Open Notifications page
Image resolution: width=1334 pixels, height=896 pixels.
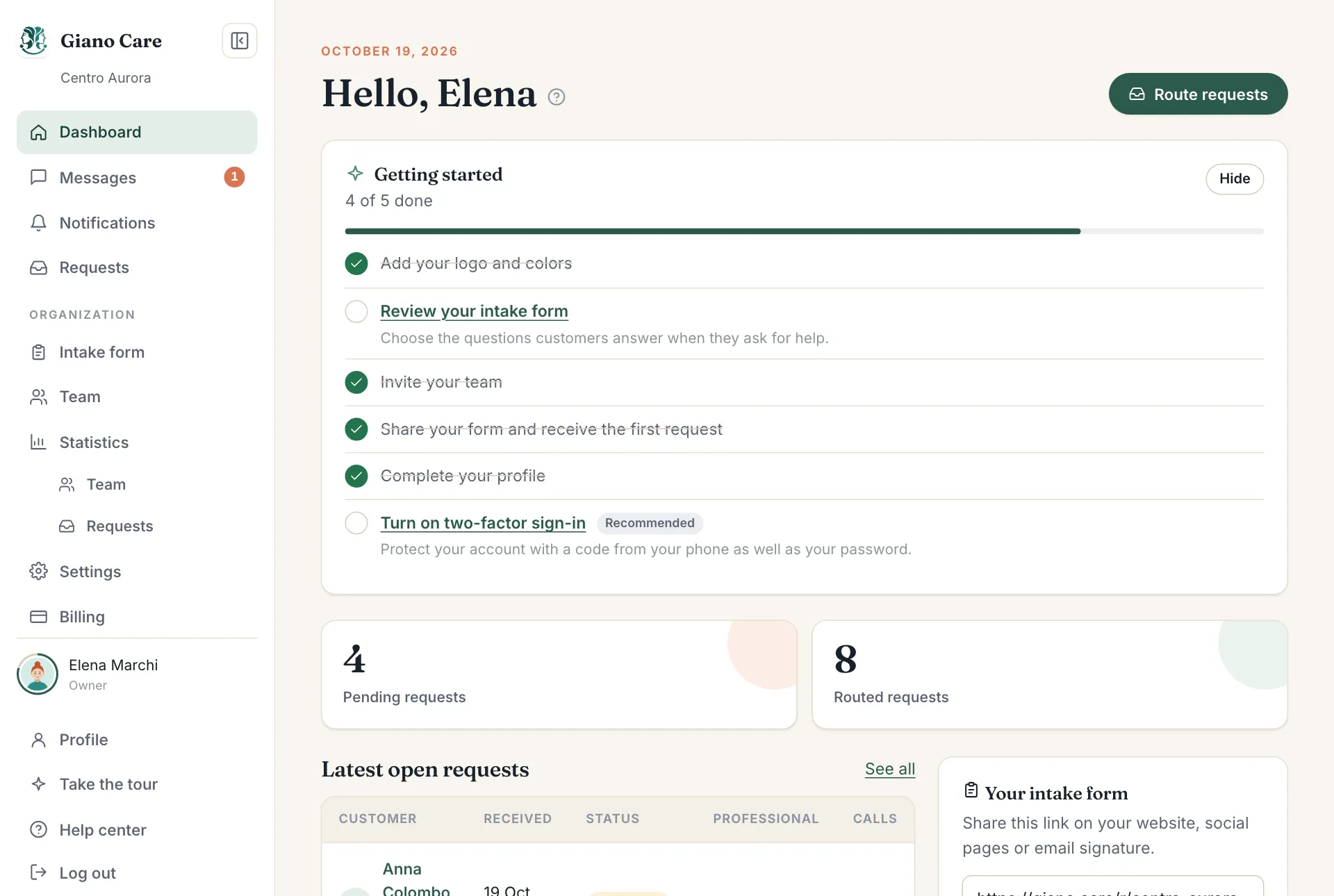tap(137, 223)
